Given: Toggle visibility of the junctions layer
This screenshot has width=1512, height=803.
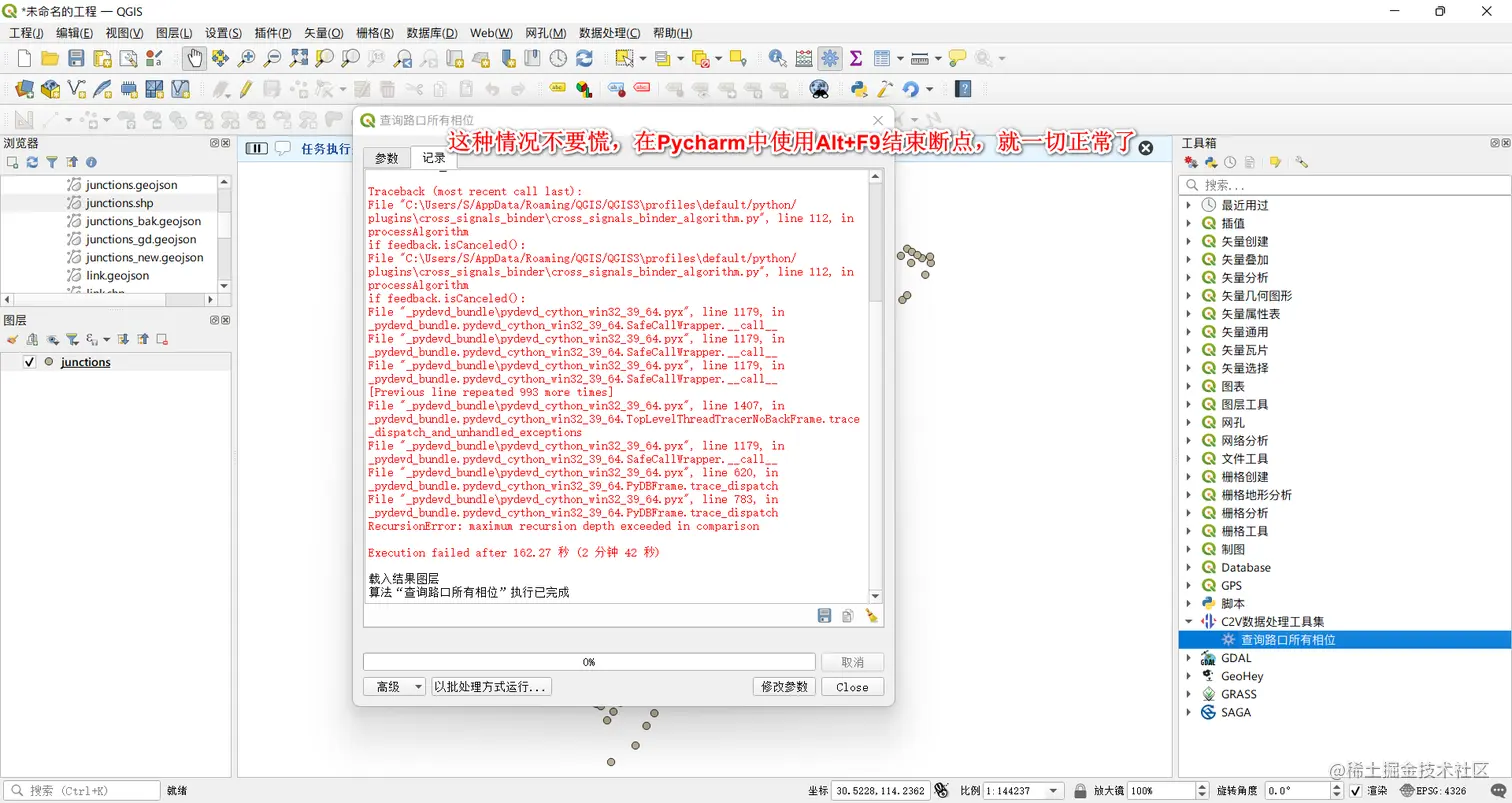Looking at the screenshot, I should 29,362.
